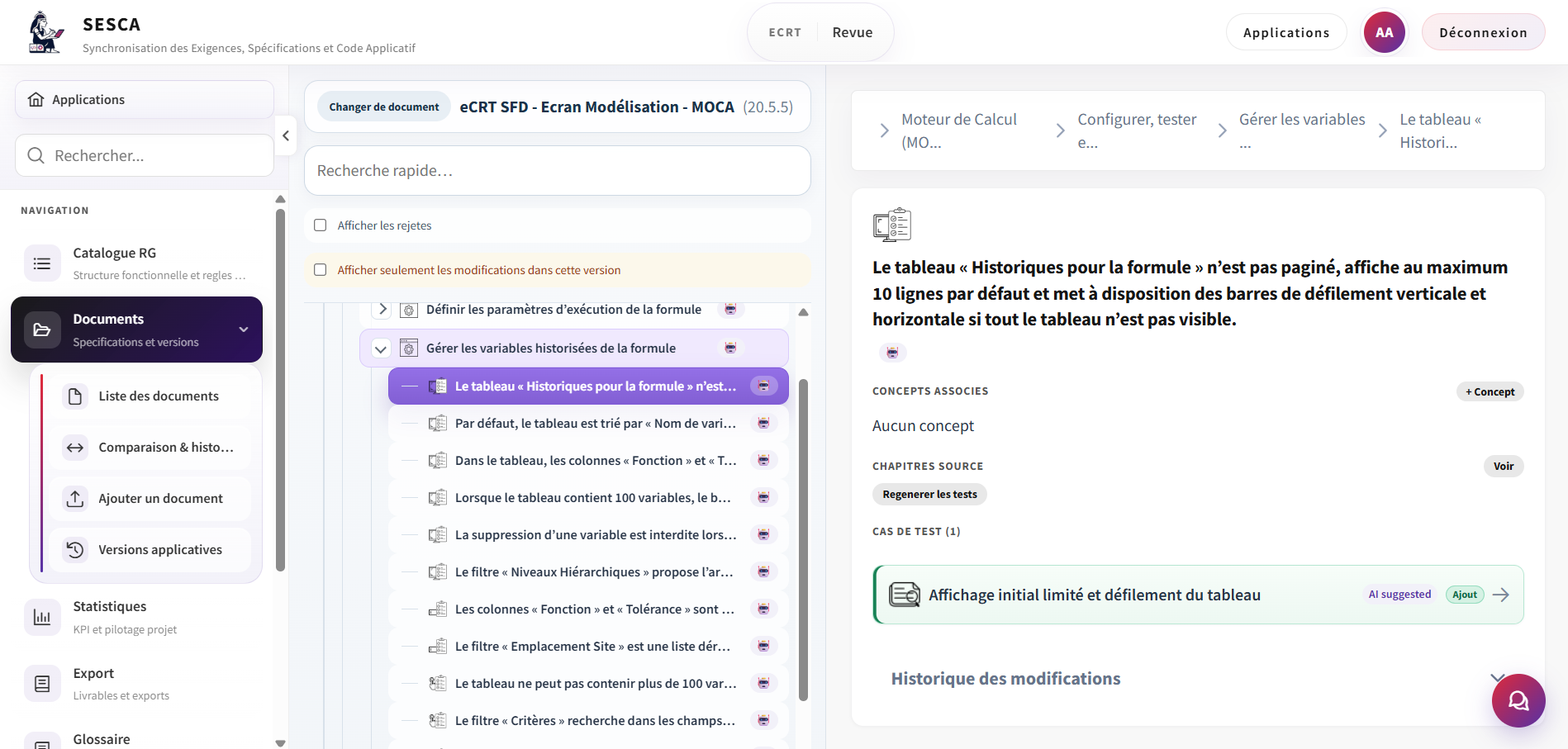Click chevron before Gérer les variables breadcrumb

click(1222, 130)
